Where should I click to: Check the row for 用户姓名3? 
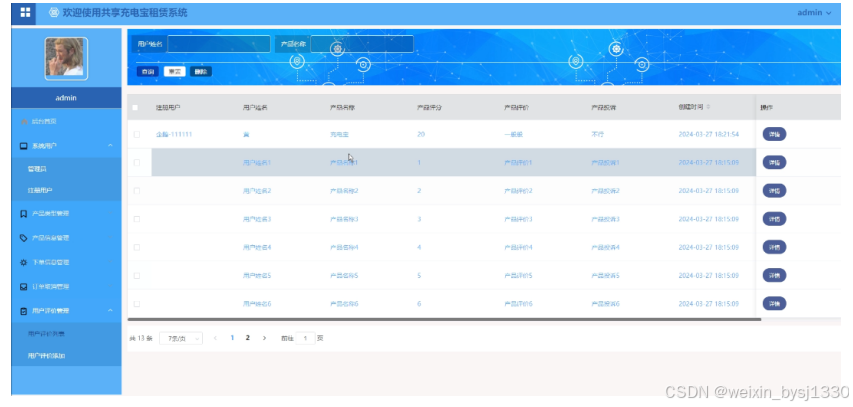click(x=137, y=219)
